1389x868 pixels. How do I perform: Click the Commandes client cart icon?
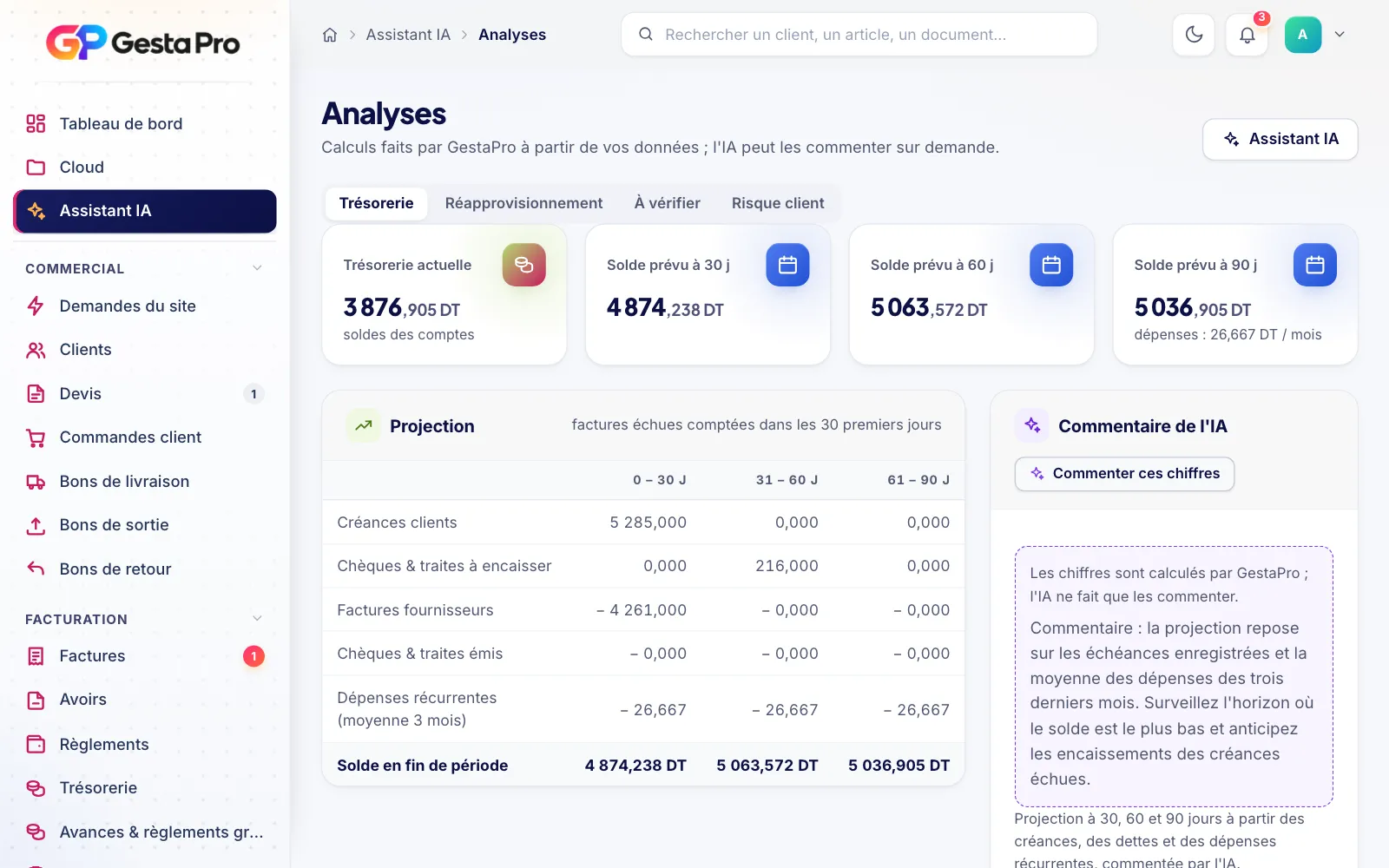point(36,437)
